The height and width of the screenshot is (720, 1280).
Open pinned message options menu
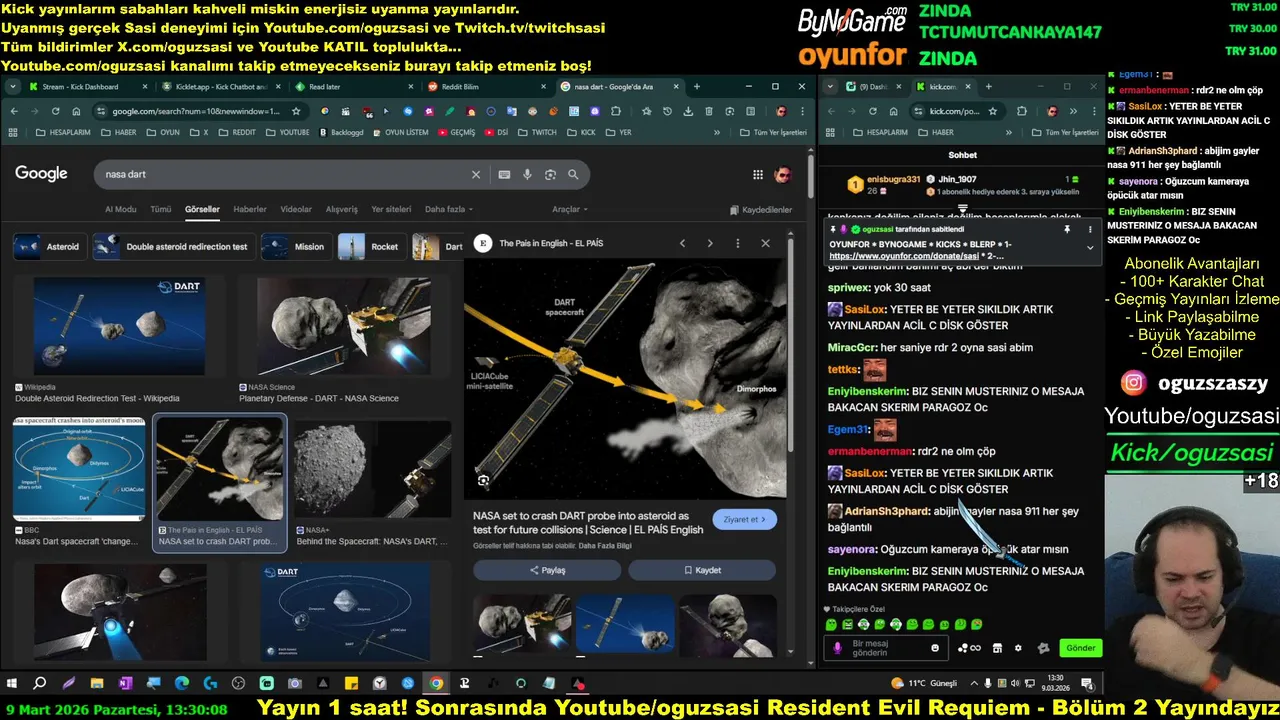(1089, 229)
